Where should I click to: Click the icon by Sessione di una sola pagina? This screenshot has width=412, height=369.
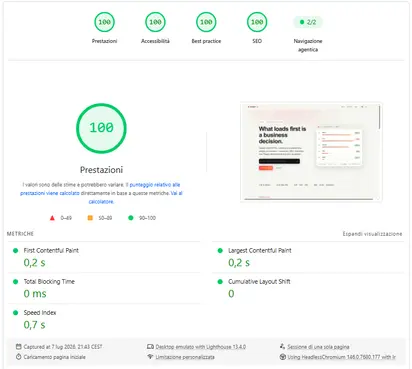click(x=282, y=347)
